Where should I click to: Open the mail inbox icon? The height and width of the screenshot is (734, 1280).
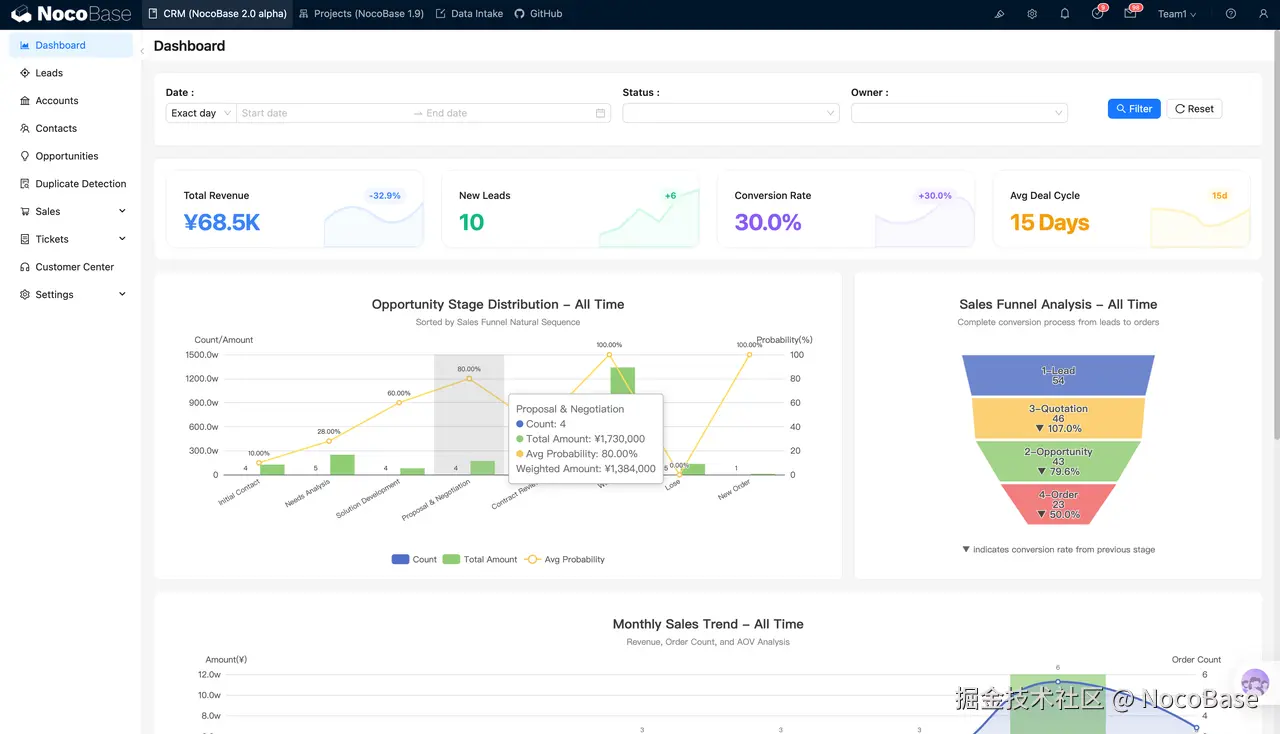click(1130, 14)
